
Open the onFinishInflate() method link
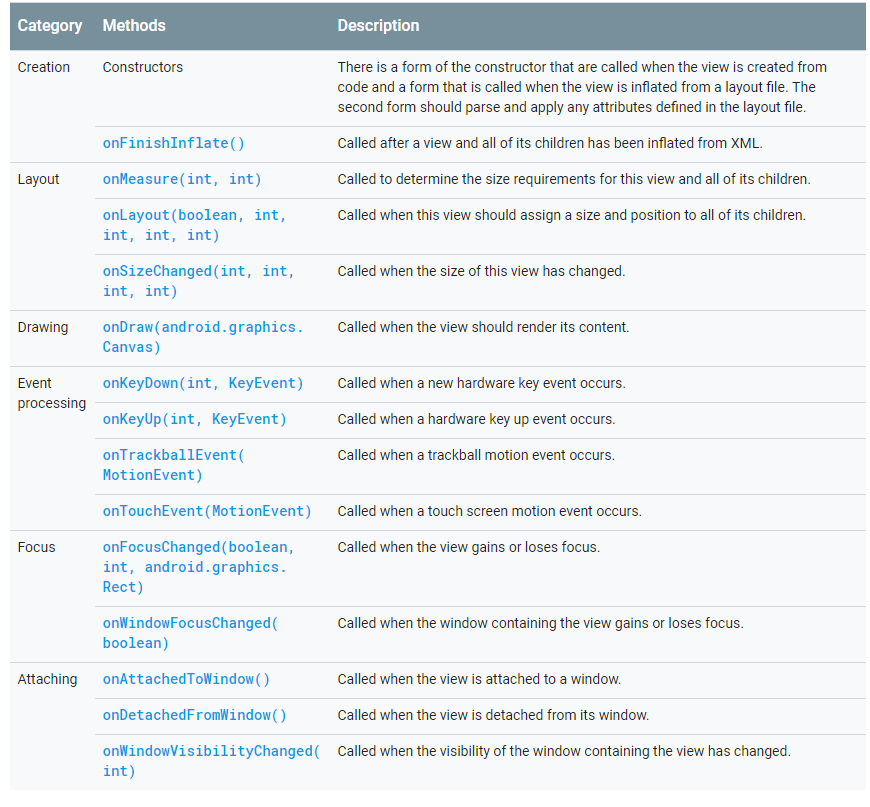coord(173,143)
